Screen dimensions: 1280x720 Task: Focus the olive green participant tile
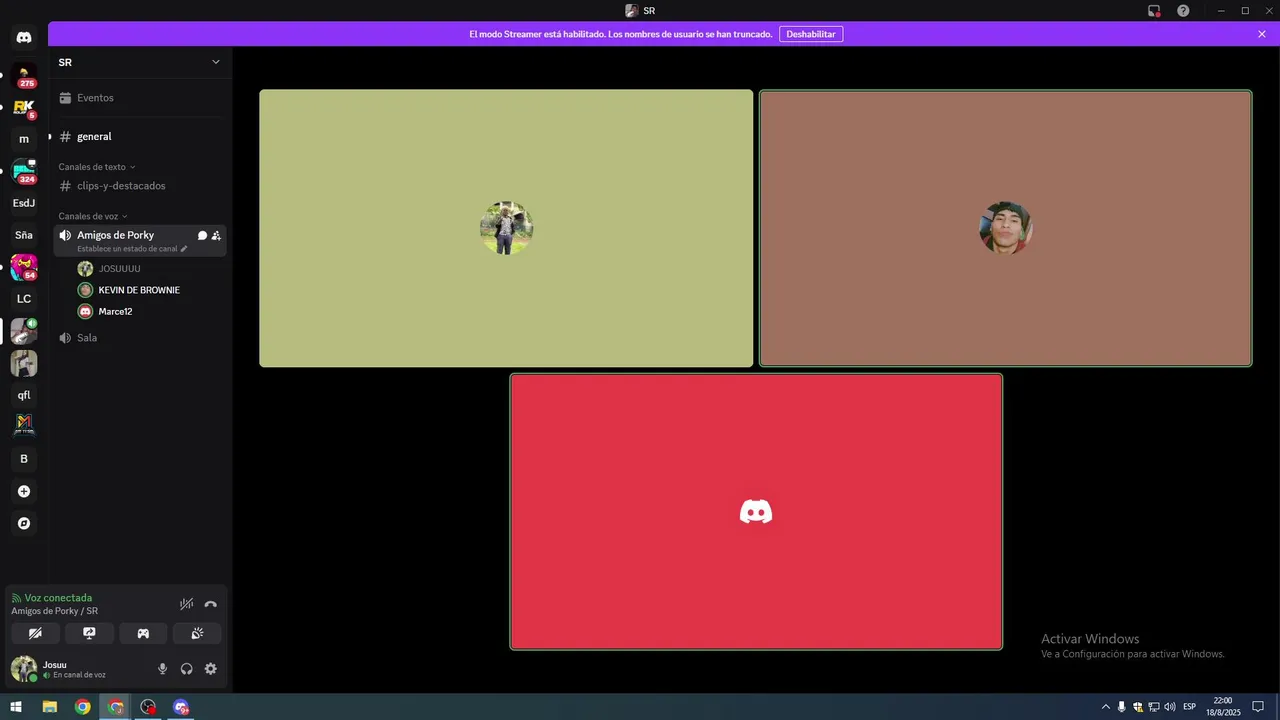(506, 228)
